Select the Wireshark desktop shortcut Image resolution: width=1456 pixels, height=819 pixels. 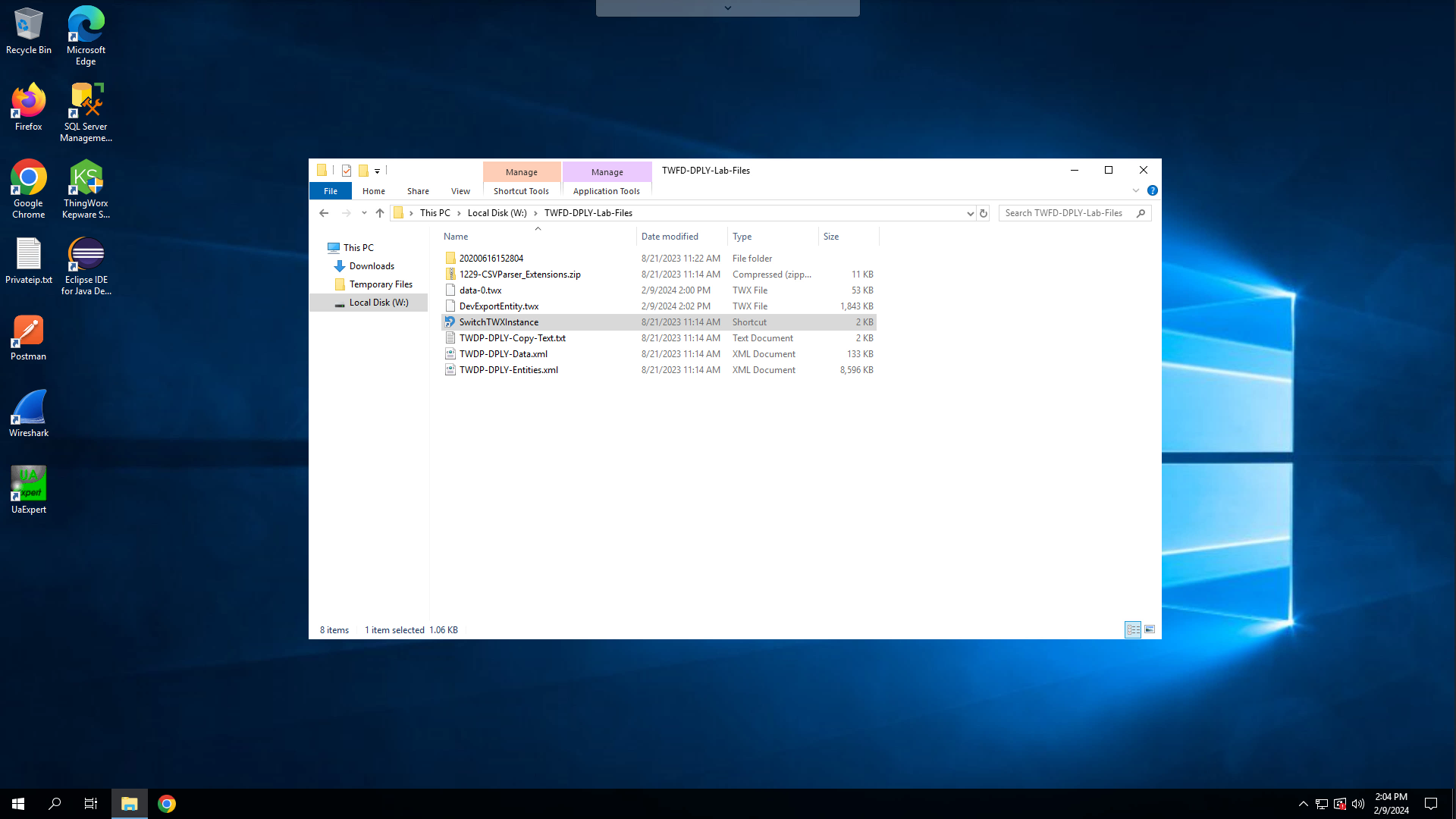29,414
